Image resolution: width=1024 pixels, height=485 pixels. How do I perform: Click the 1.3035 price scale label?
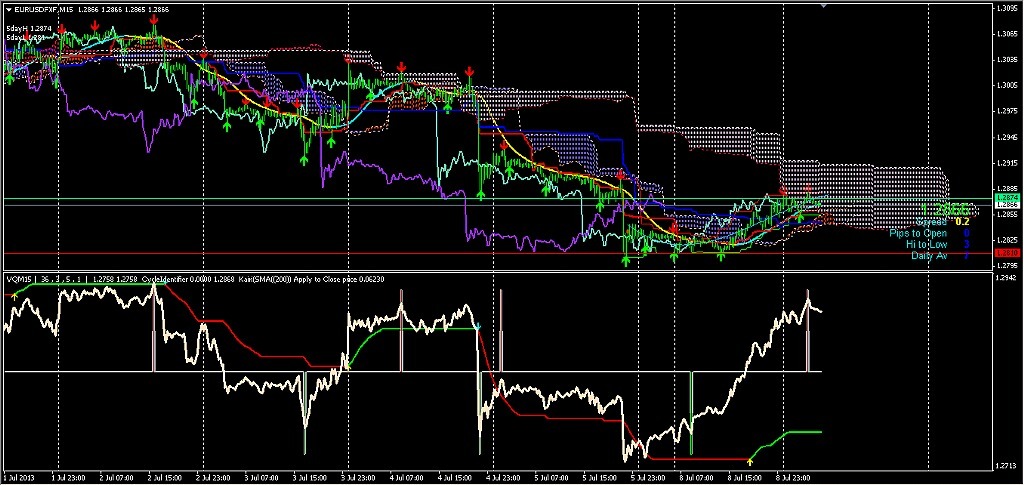[x=1006, y=59]
